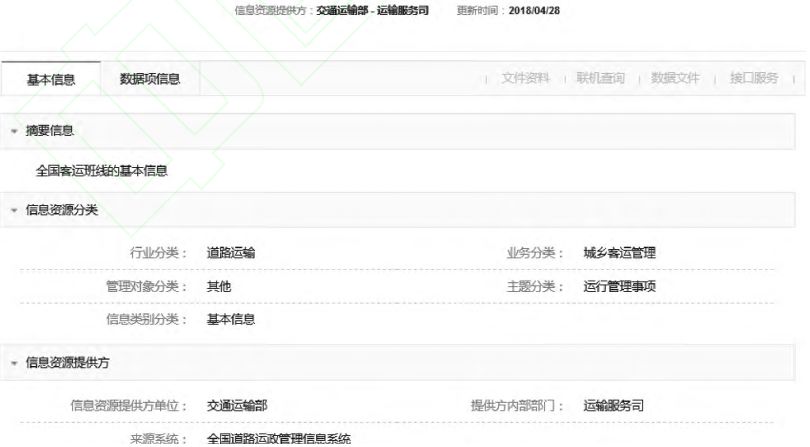Open the 数据项信息 tab
The image size is (810, 447).
pyautogui.click(x=149, y=79)
